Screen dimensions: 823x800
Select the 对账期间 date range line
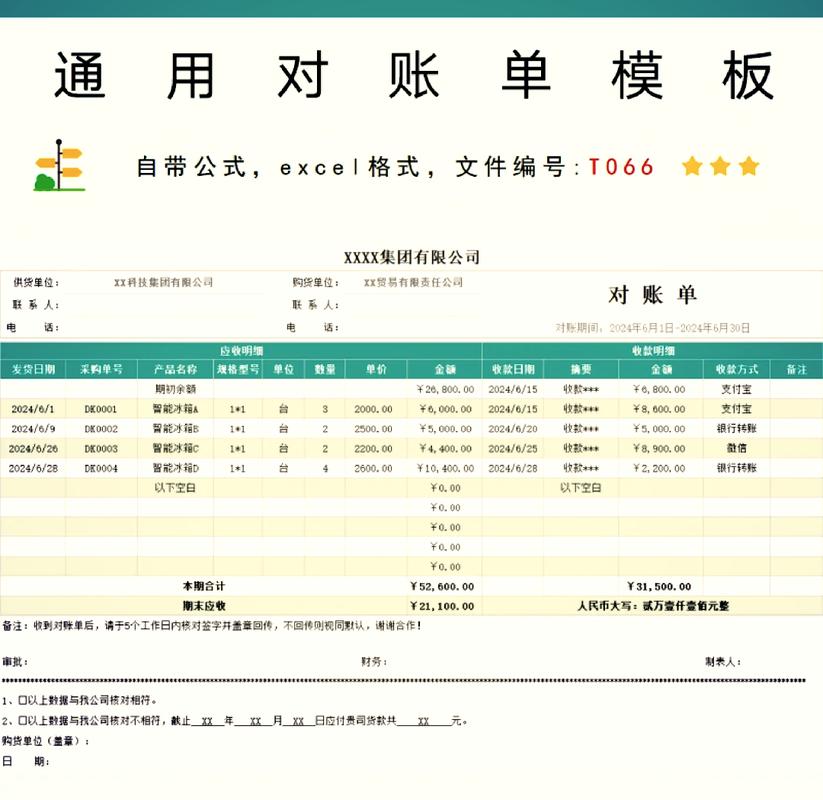point(652,328)
